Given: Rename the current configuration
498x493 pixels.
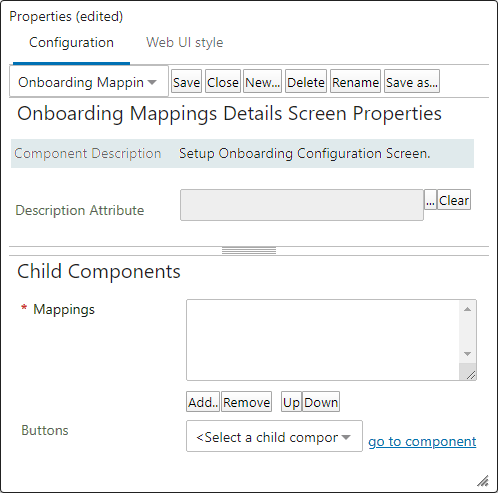Looking at the screenshot, I should [x=355, y=81].
